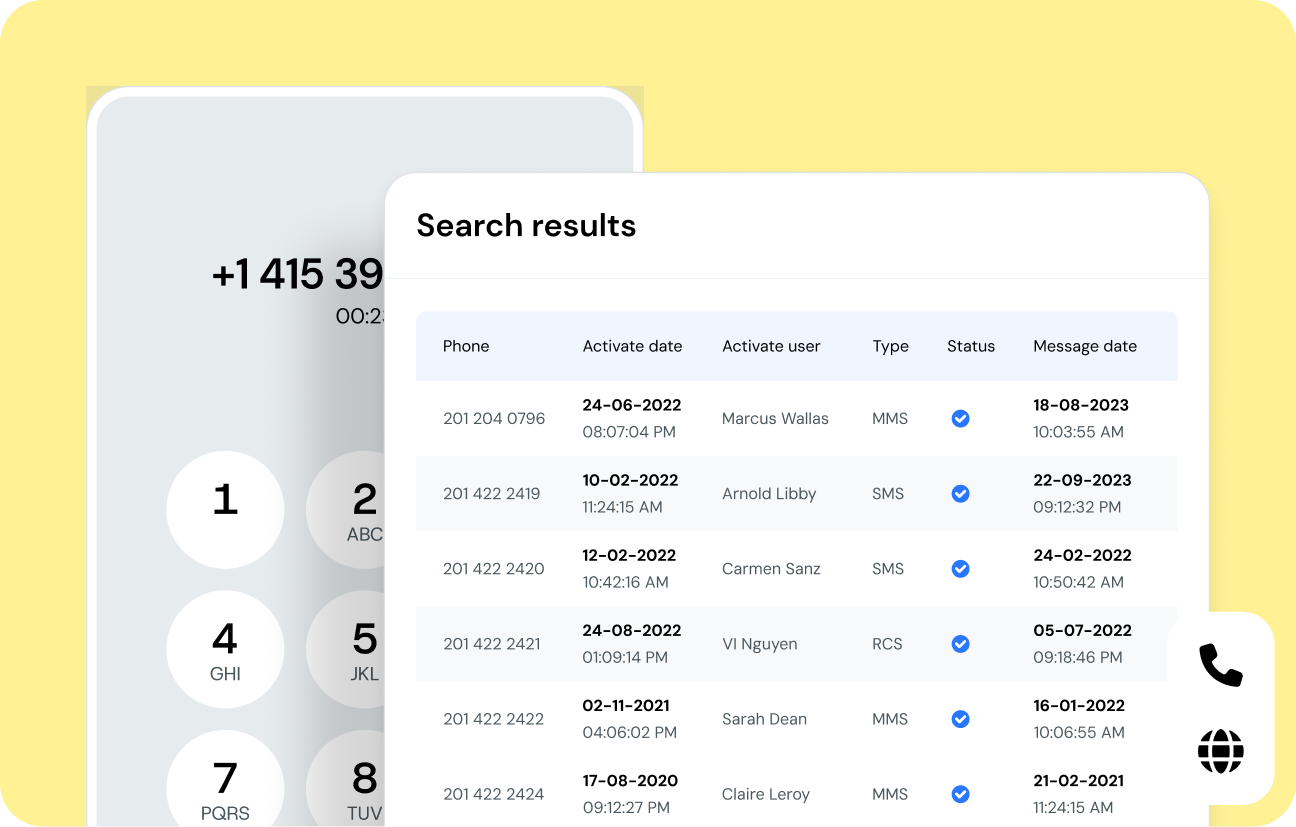This screenshot has width=1296, height=827.
Task: Select the Arnold Libby user entry
Action: pos(769,494)
